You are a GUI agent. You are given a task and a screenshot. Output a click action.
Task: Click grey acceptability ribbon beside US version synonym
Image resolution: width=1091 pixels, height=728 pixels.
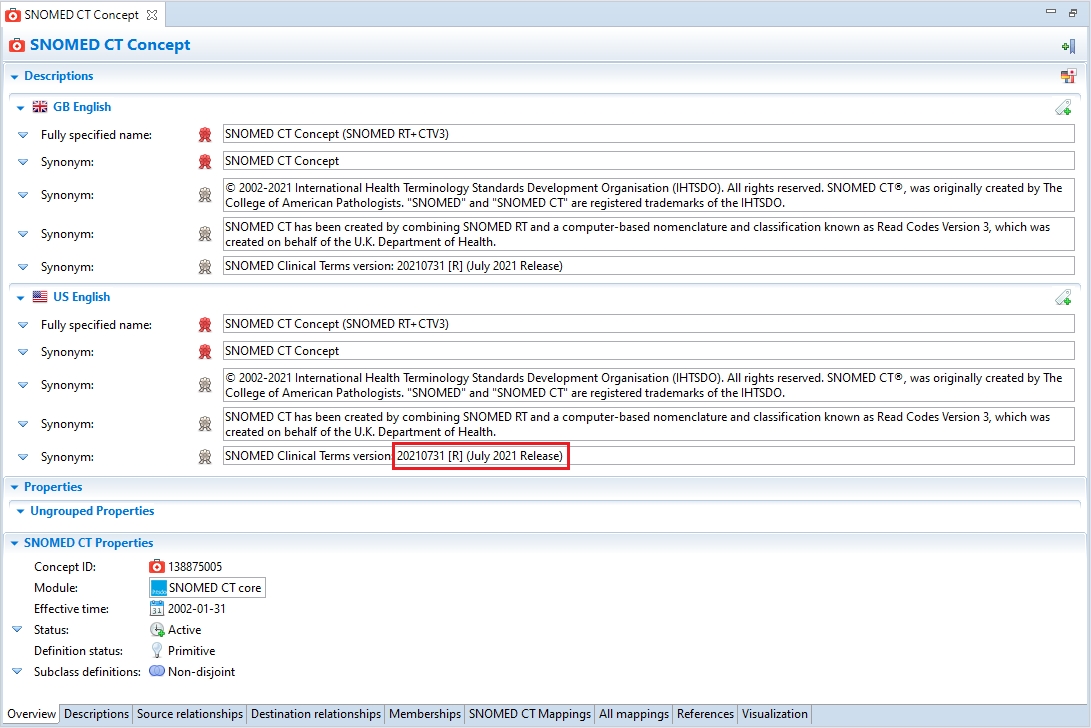(x=205, y=457)
